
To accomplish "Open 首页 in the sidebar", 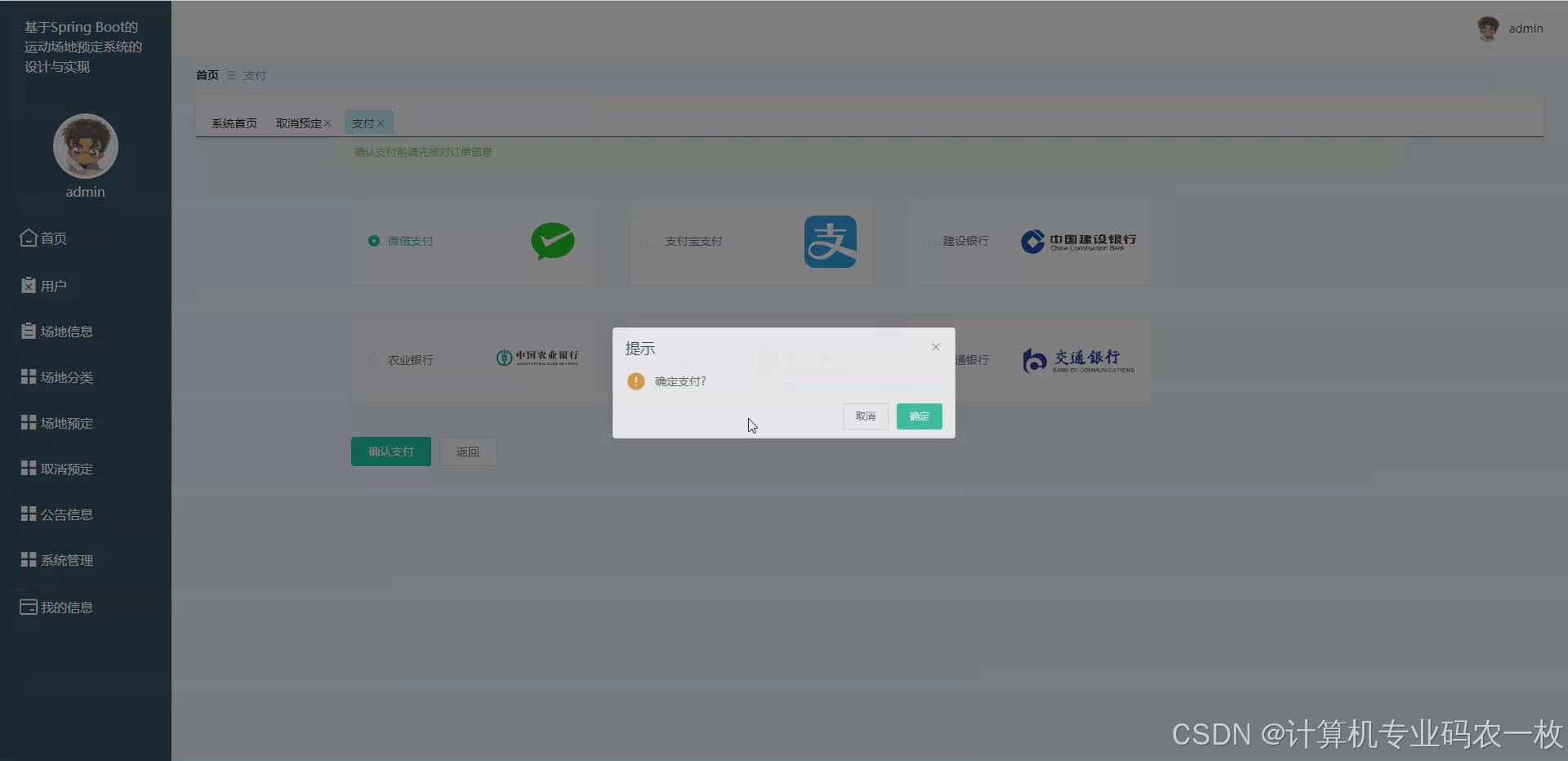I will 54,238.
